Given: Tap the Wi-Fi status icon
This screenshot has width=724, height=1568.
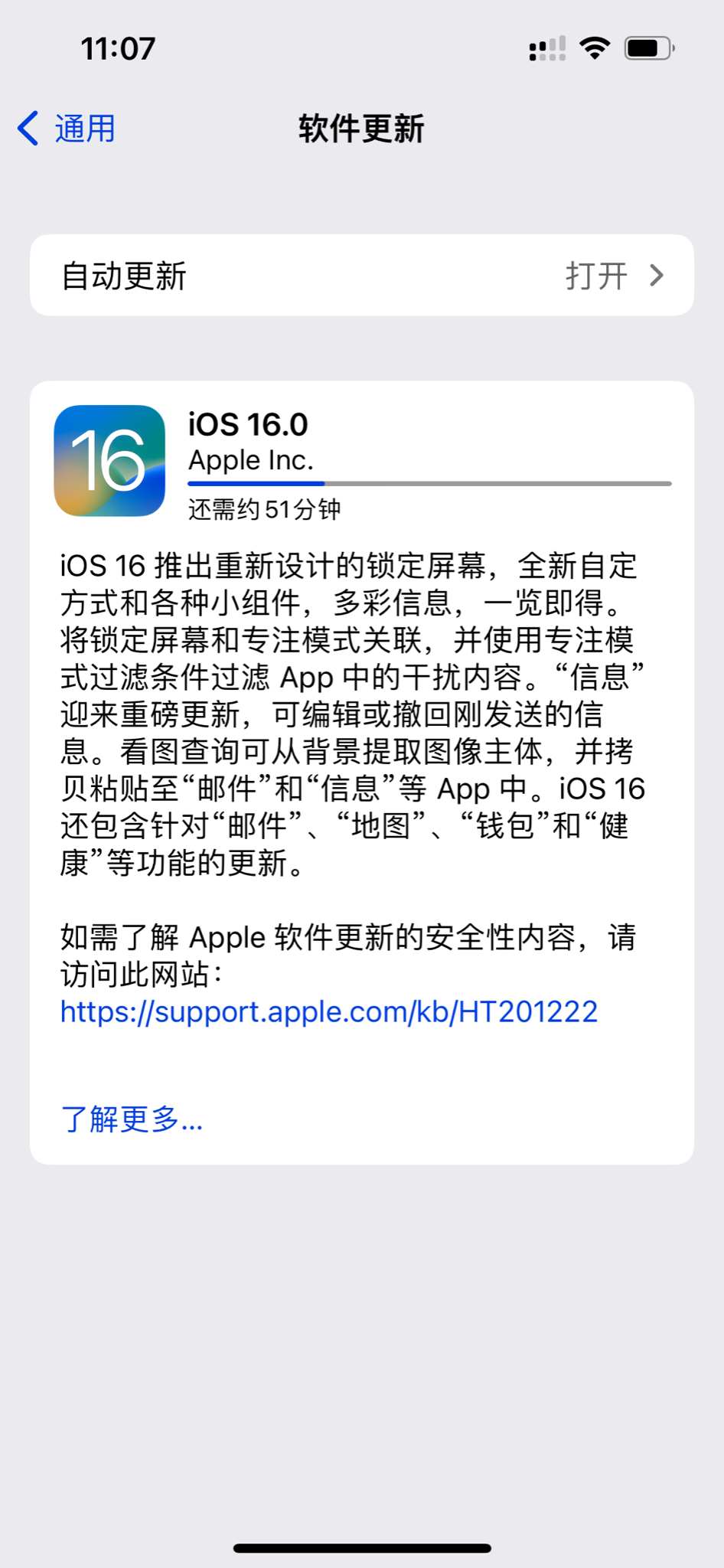Looking at the screenshot, I should (x=595, y=48).
